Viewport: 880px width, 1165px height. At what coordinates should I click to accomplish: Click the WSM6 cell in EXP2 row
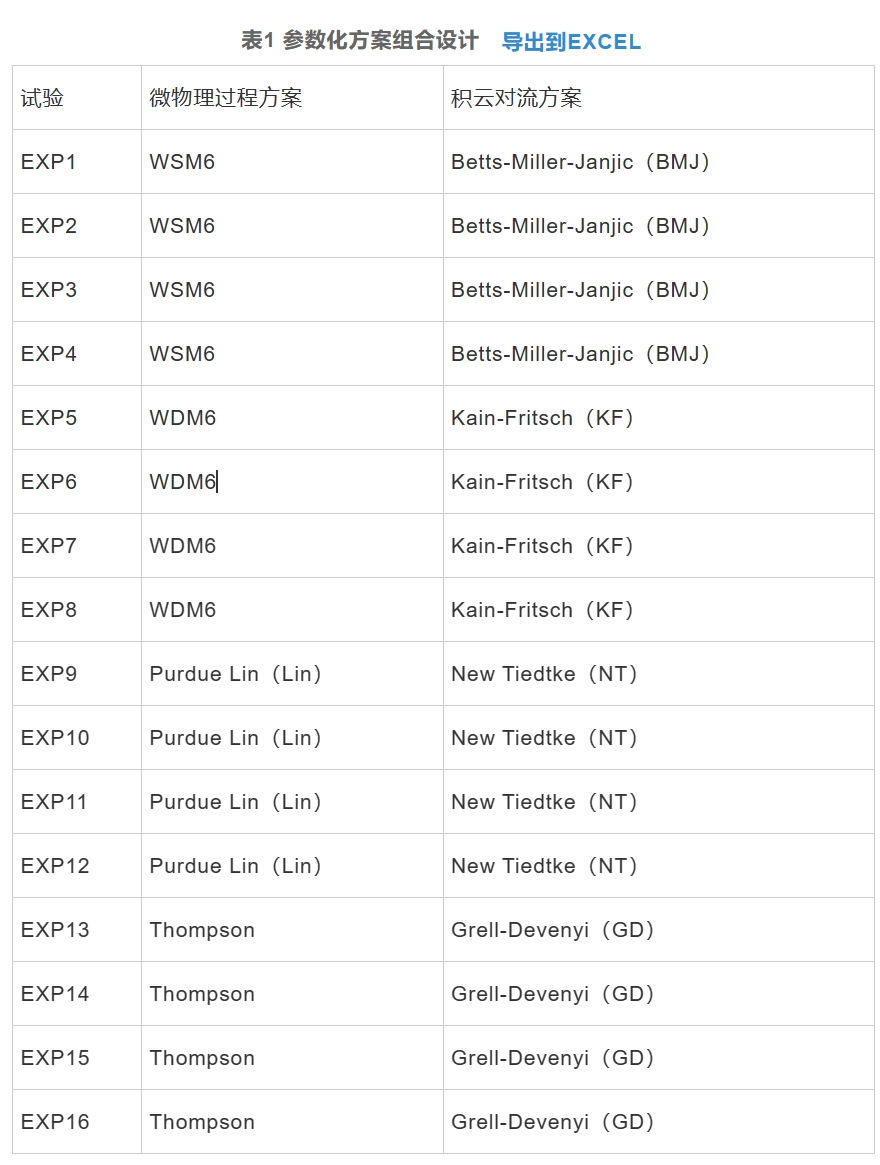tap(182, 226)
